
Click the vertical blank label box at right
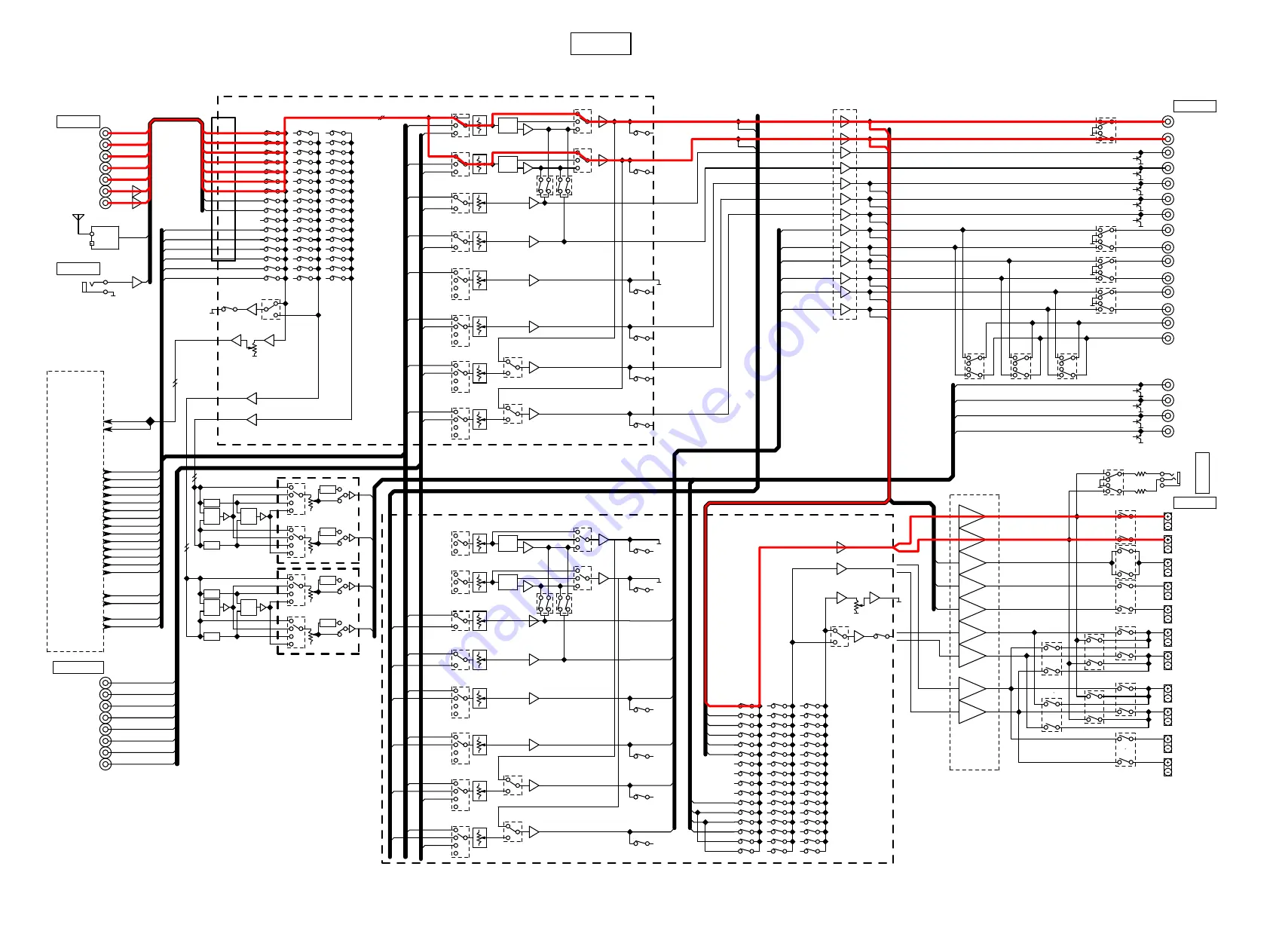click(x=1202, y=473)
